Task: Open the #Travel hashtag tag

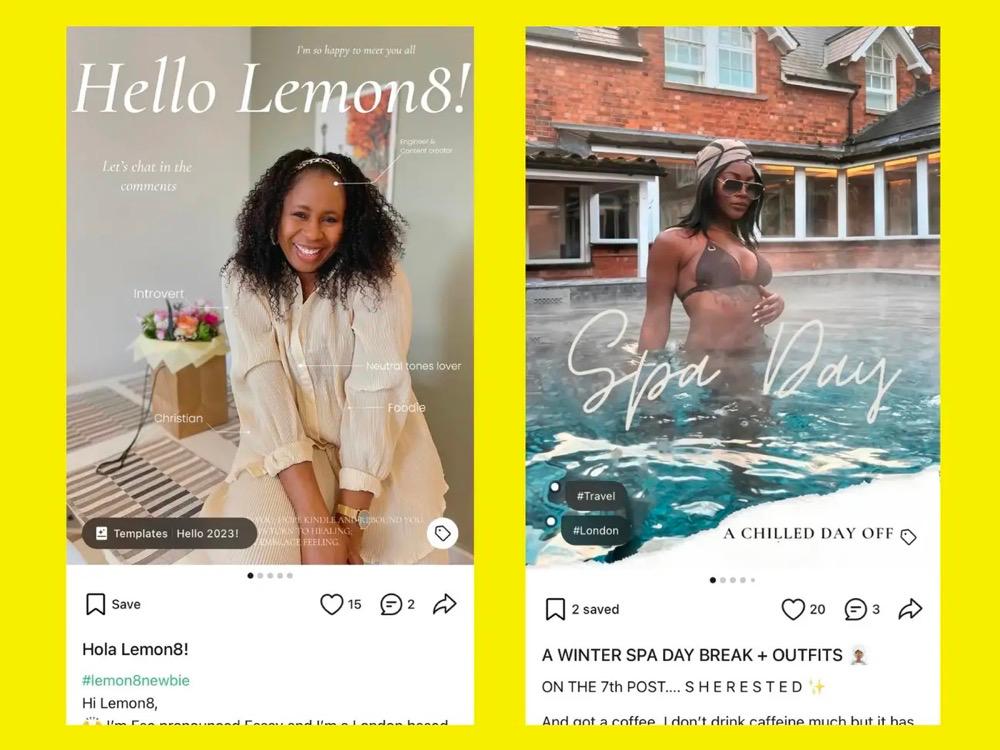Action: [596, 496]
